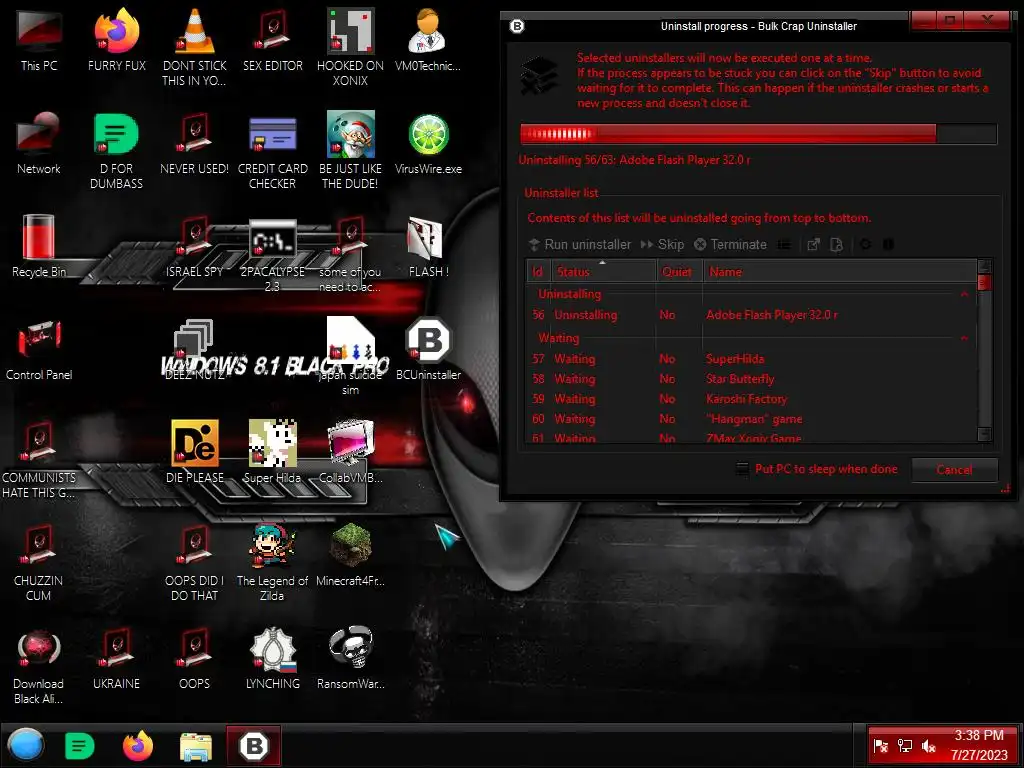Select the NEVER USED! desktop icon

(195, 144)
